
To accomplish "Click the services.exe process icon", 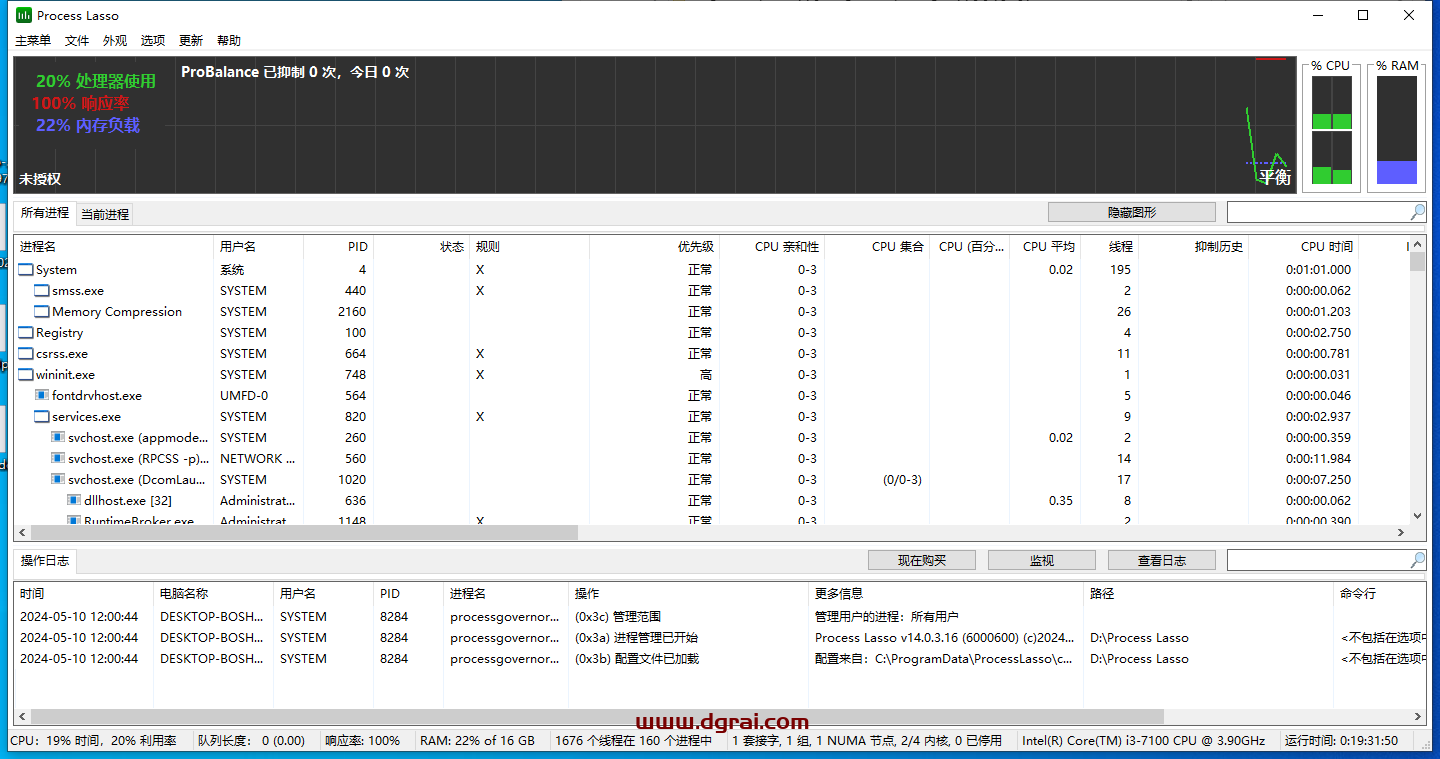I will click(42, 417).
